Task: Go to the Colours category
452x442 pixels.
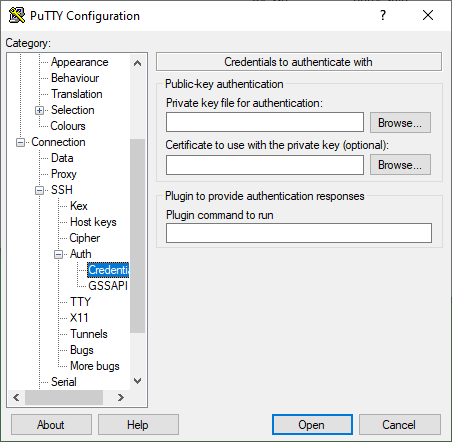Action: pos(68,126)
